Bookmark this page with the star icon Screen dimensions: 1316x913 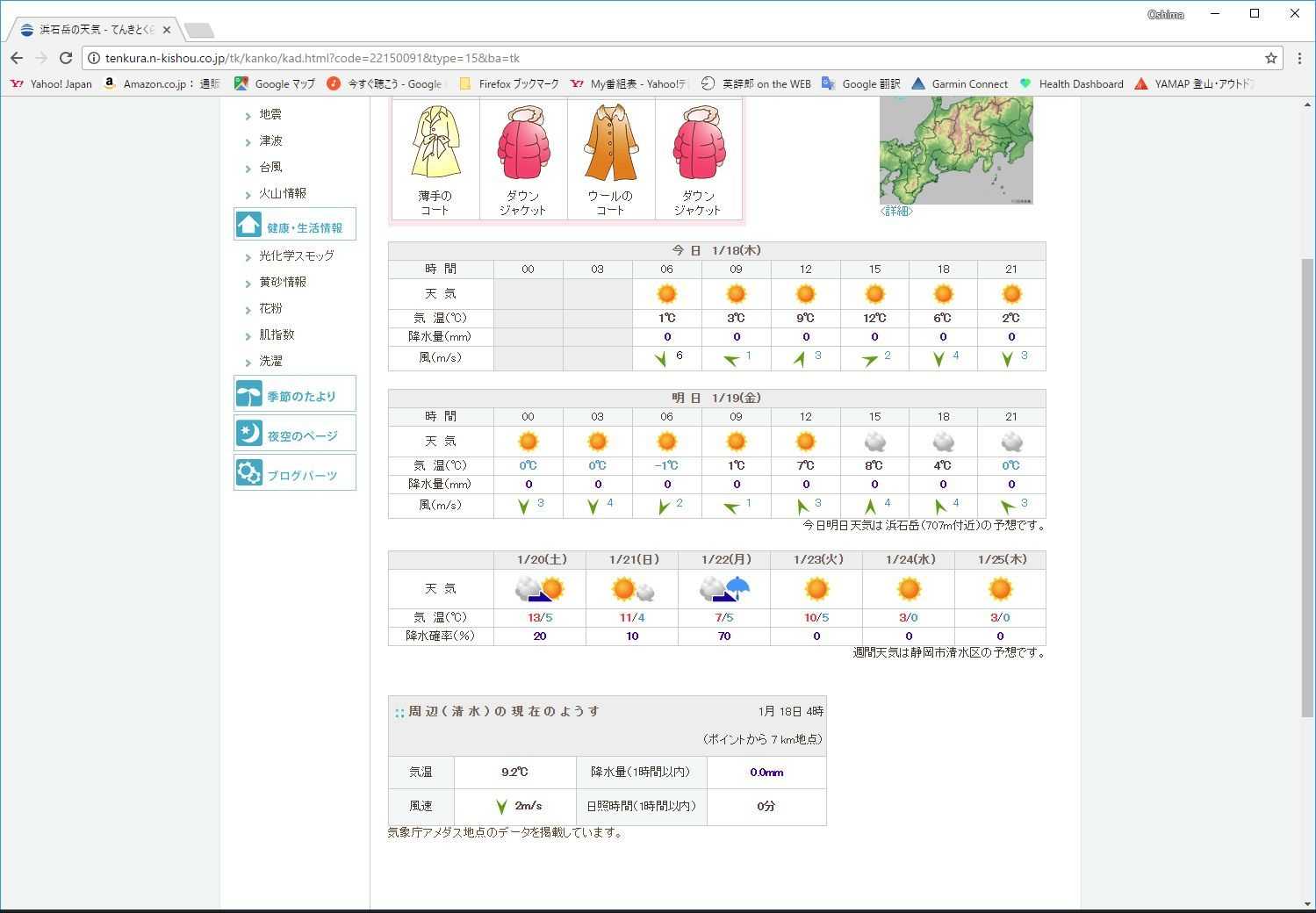coord(1270,58)
